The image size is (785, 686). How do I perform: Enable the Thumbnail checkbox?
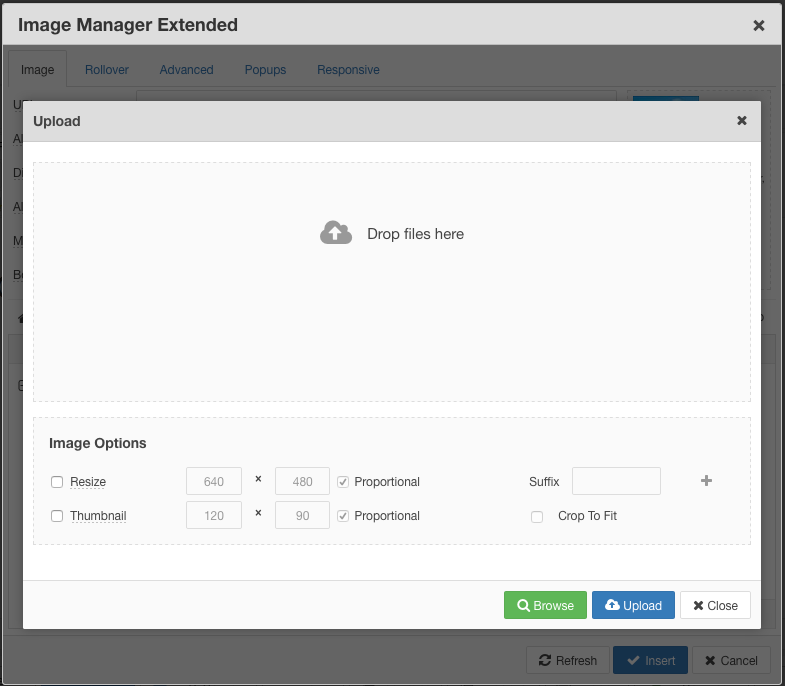[57, 516]
